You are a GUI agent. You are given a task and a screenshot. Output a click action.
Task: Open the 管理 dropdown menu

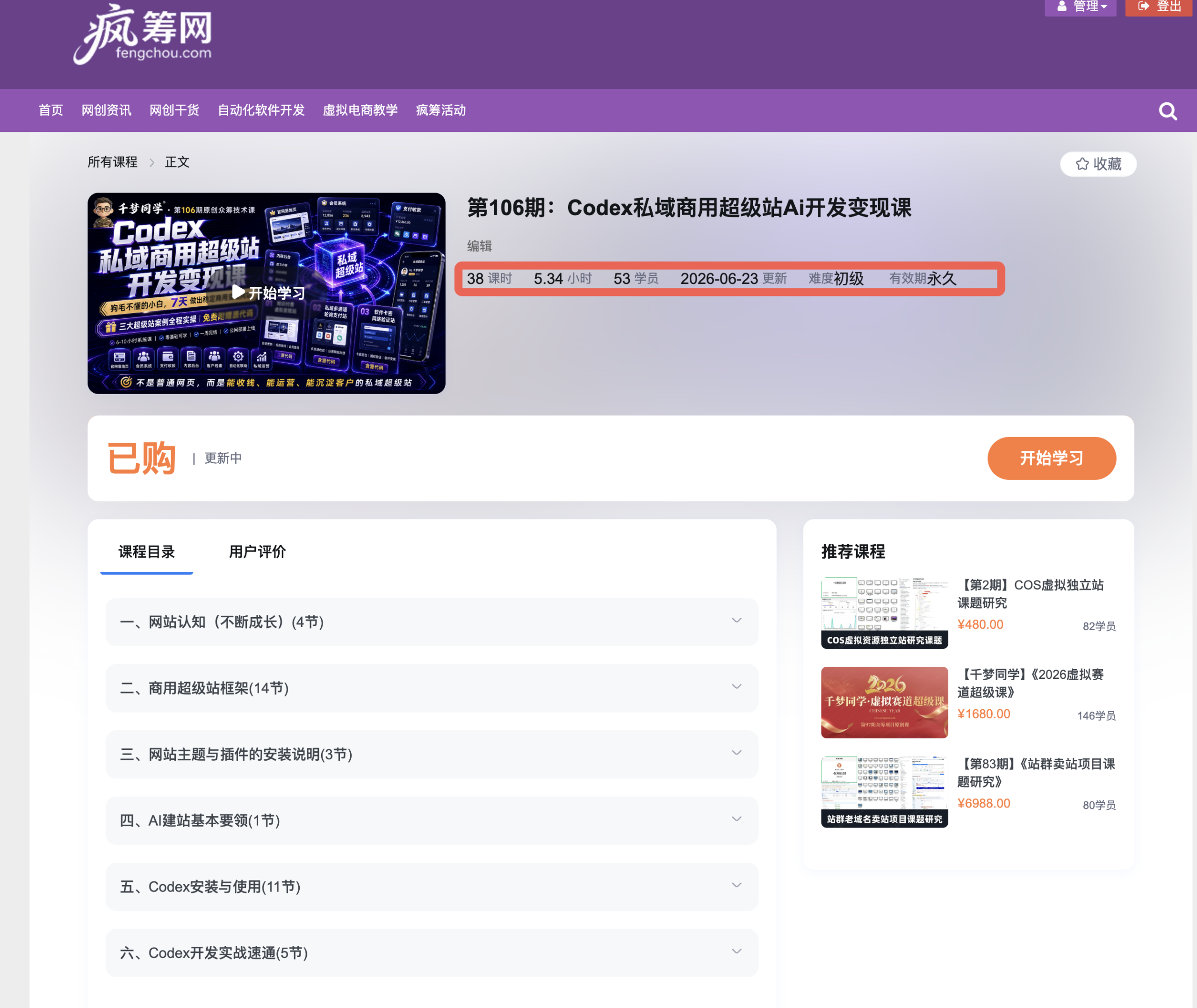(x=1080, y=7)
